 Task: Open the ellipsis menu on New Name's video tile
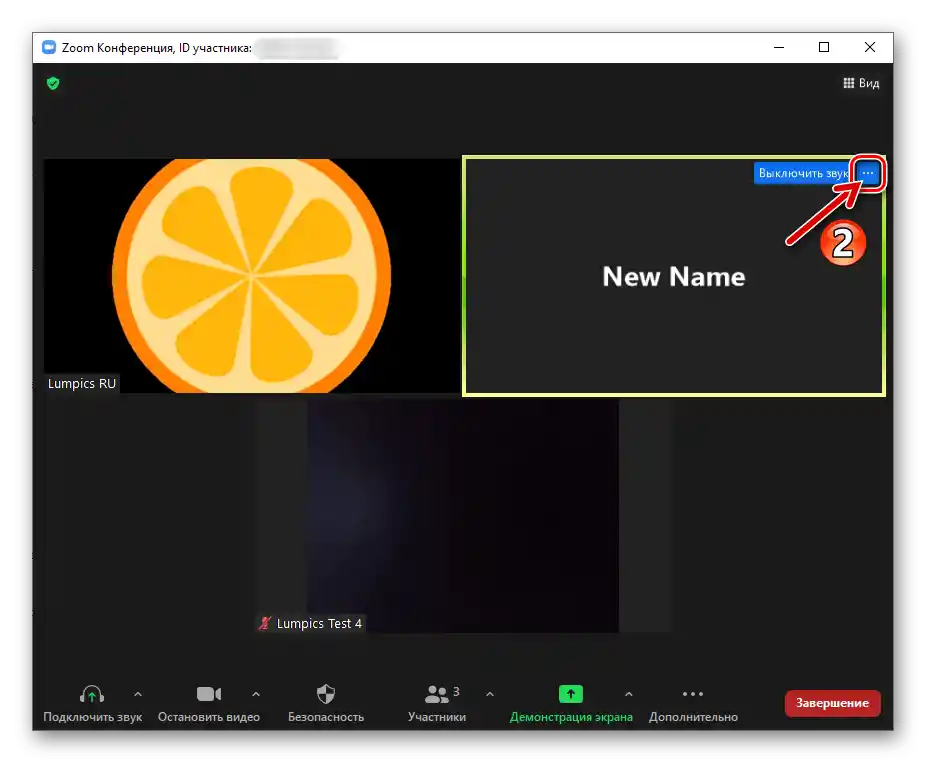coord(867,172)
